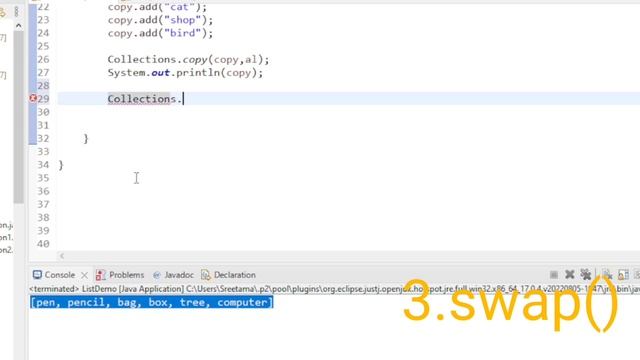This screenshot has height=360, width=640.
Task: Toggle the Scroll Lock icon in Console
Action: coord(623,275)
